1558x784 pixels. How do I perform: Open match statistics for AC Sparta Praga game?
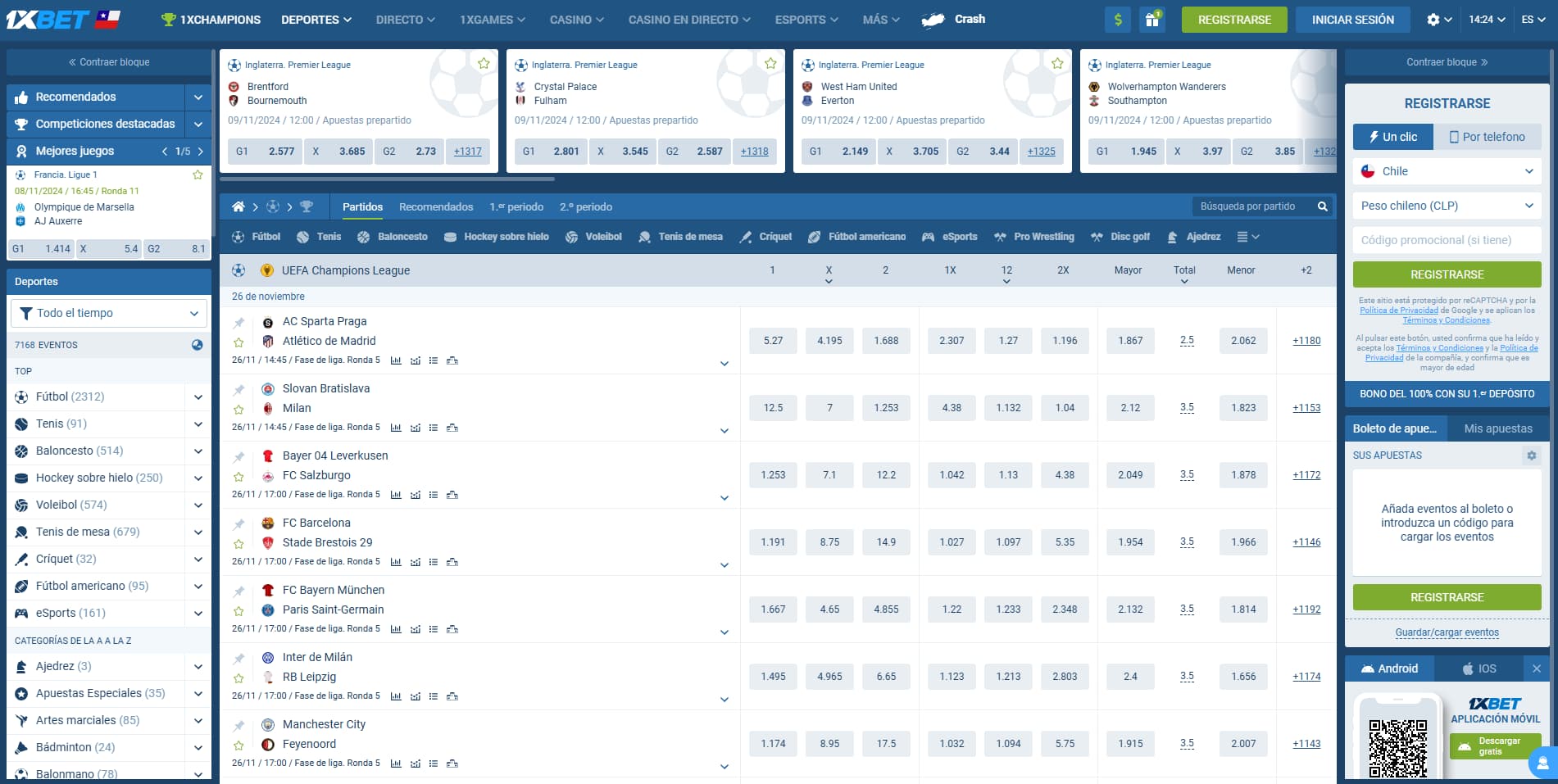tap(397, 360)
